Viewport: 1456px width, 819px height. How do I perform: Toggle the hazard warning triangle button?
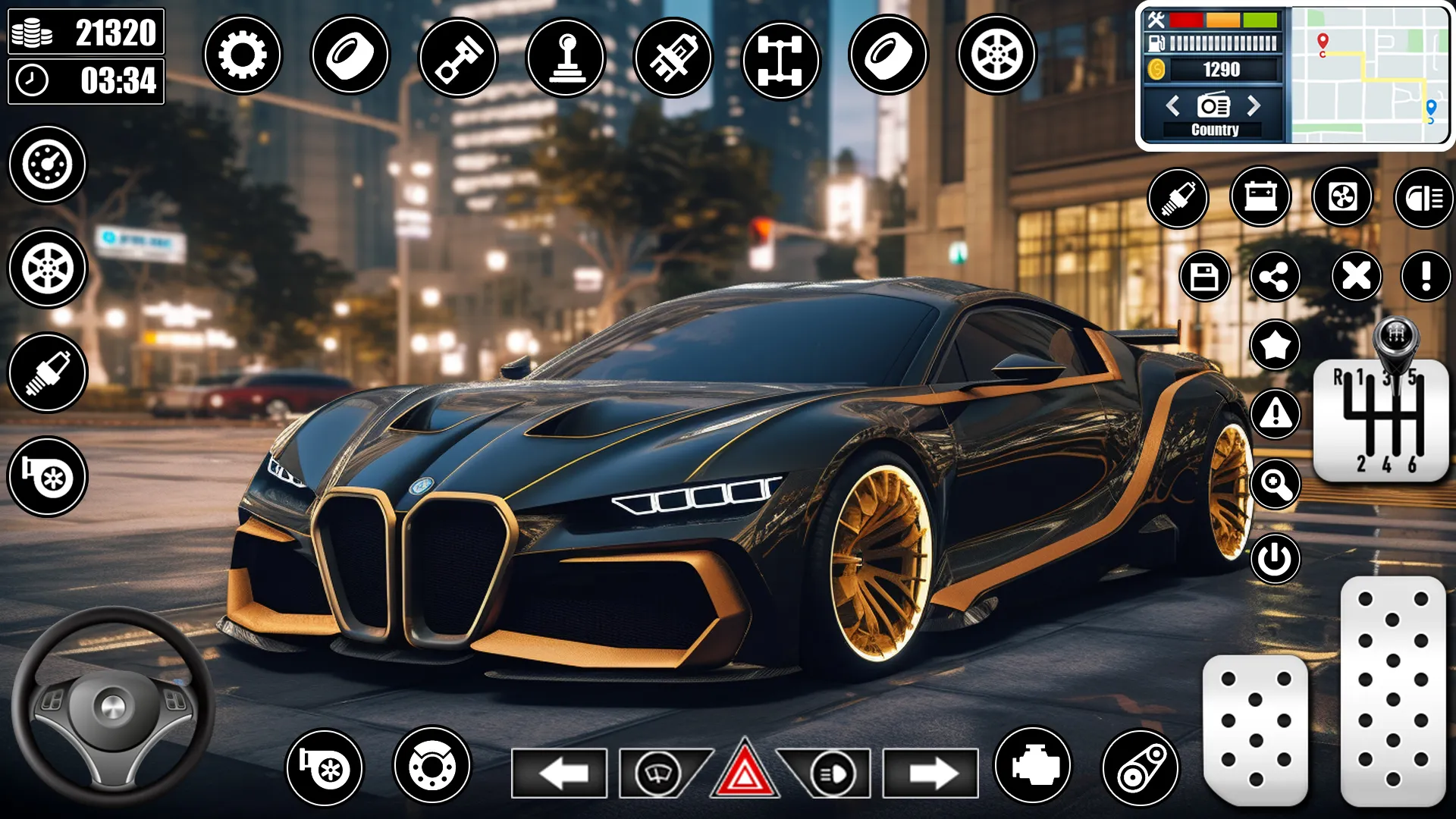pyautogui.click(x=726, y=770)
